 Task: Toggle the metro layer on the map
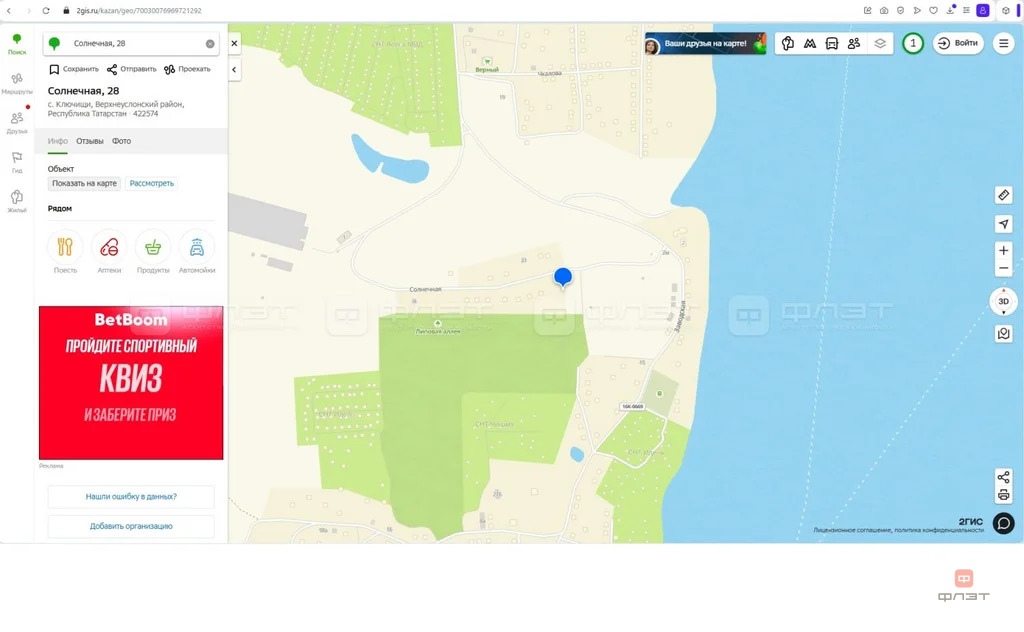(810, 44)
